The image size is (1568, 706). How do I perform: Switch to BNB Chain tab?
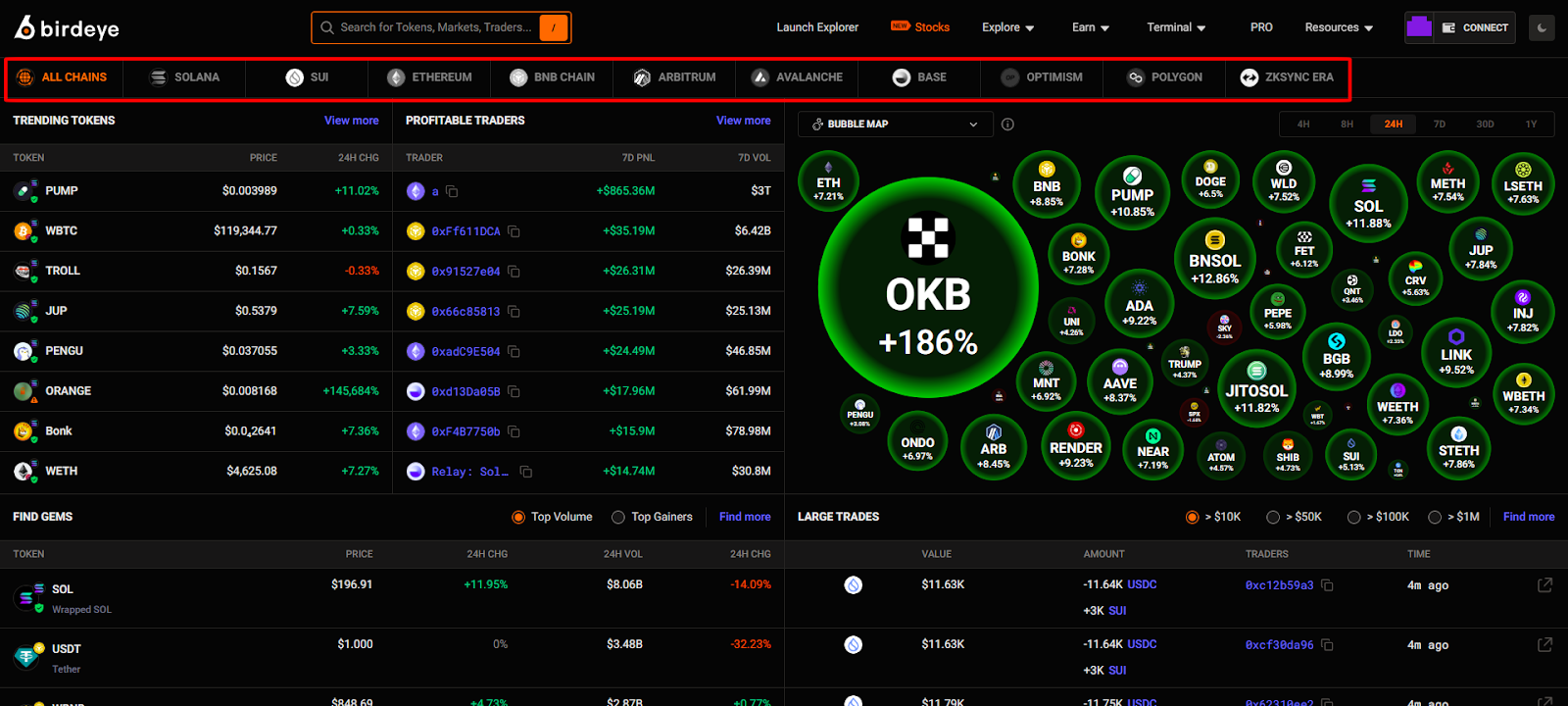(x=552, y=77)
